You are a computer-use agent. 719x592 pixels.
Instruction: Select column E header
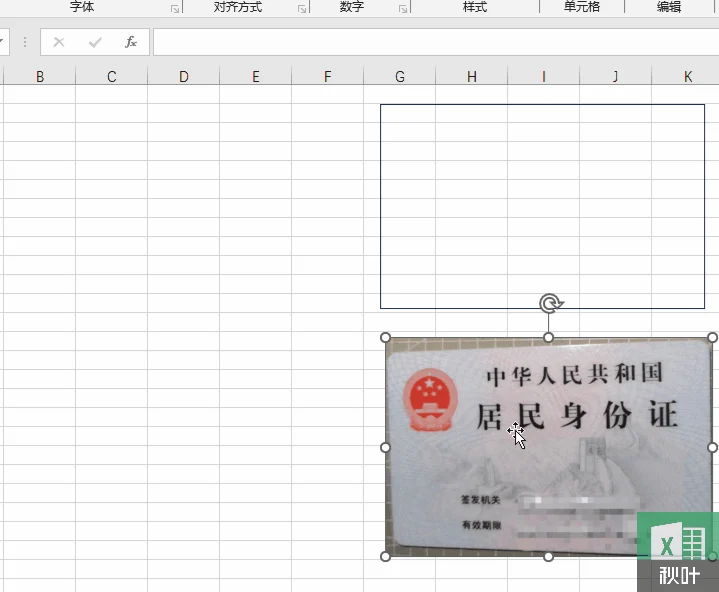(x=255, y=76)
